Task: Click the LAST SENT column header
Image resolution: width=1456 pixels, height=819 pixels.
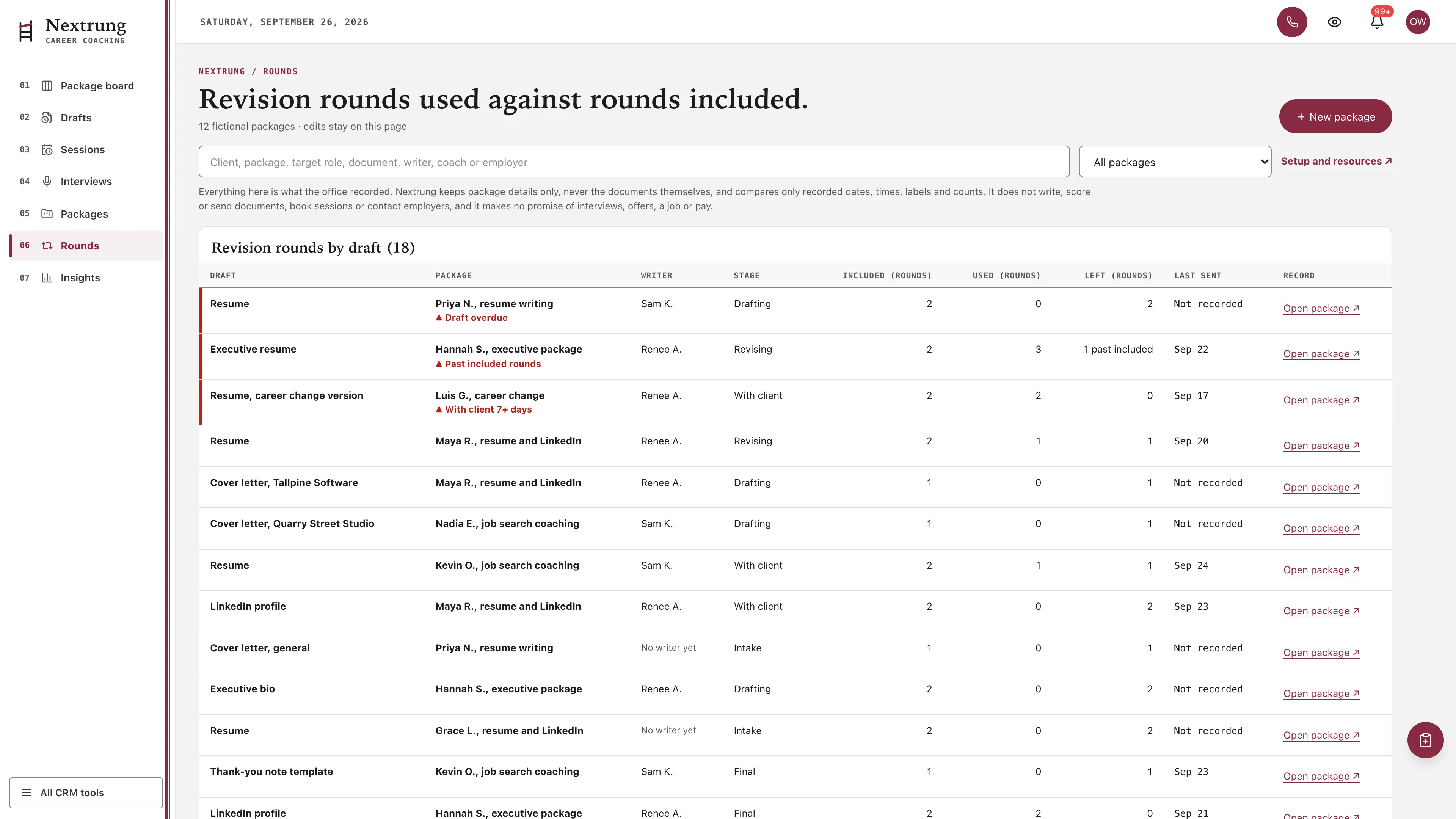Action: click(x=1198, y=276)
